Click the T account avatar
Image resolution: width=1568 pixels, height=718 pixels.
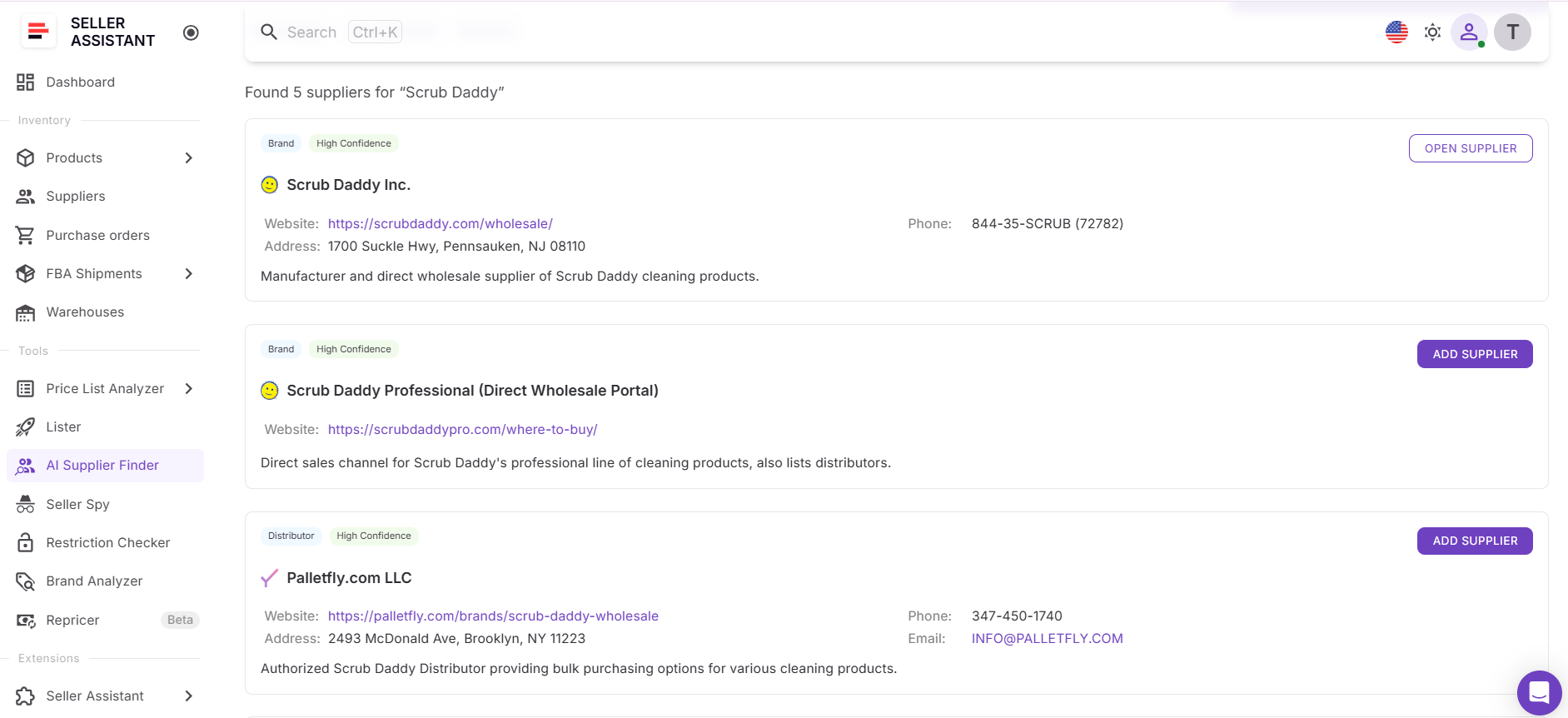tap(1512, 32)
